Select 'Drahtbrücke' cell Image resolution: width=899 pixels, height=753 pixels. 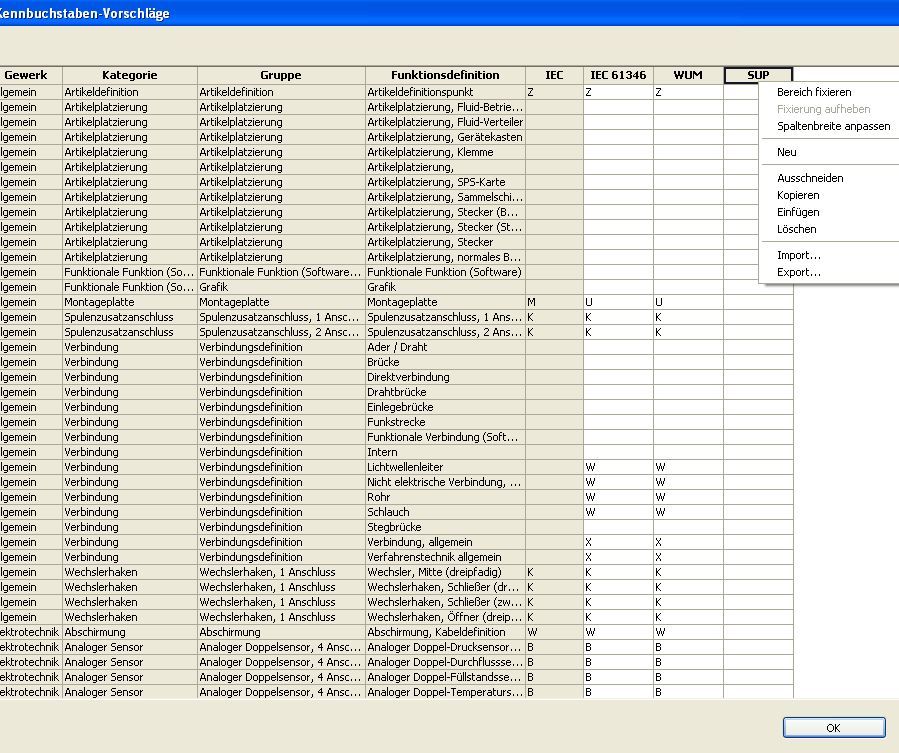pyautogui.click(x=445, y=392)
